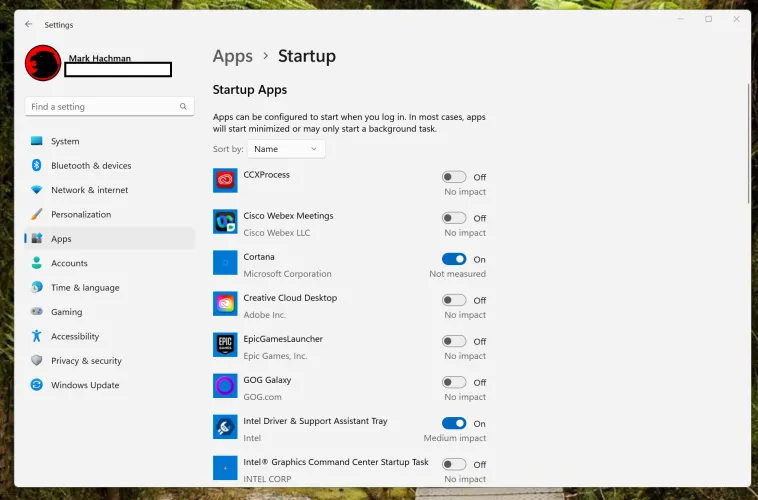The height and width of the screenshot is (500, 758).
Task: Click the search magnifier icon
Action: click(183, 107)
